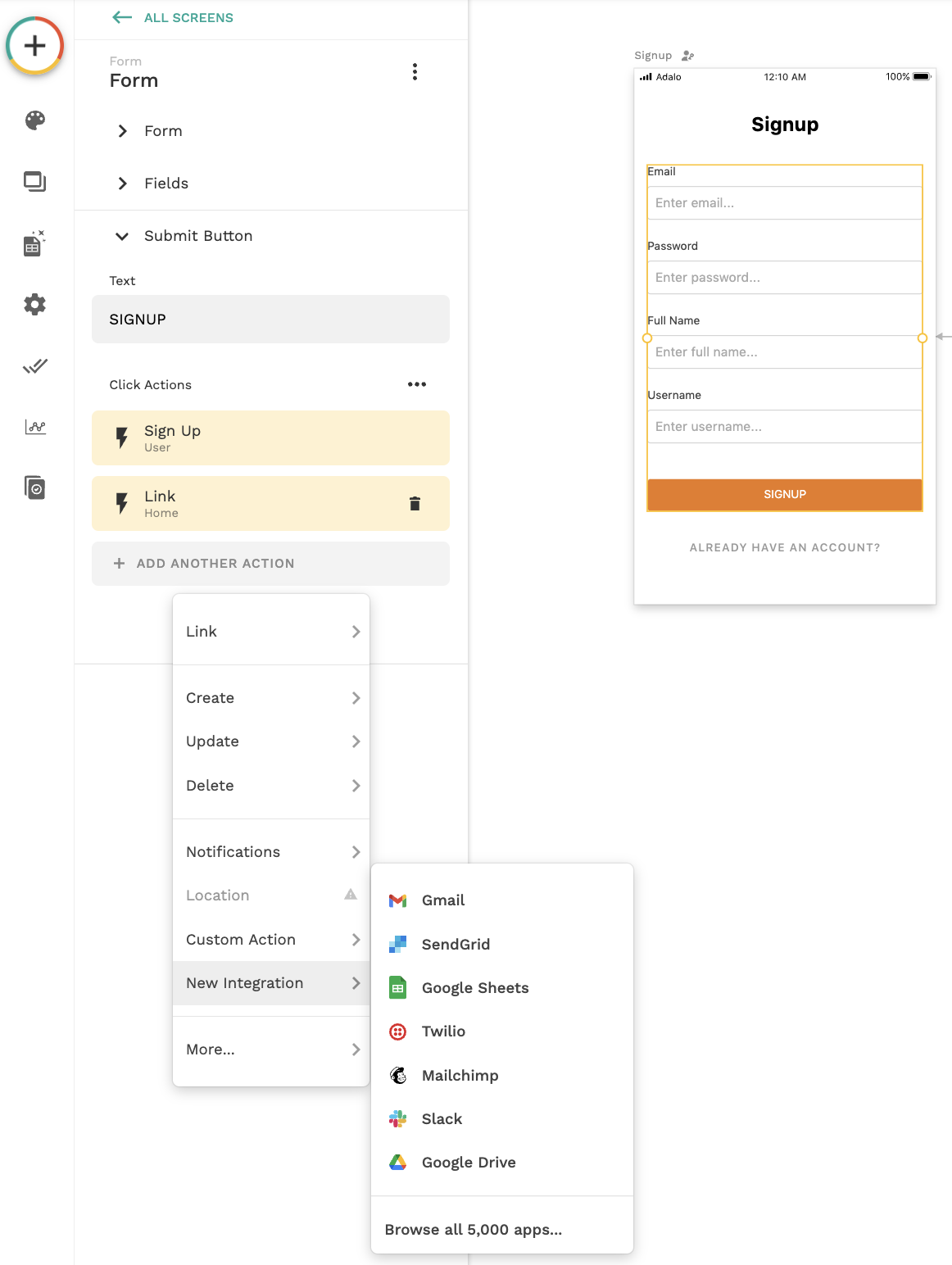The height and width of the screenshot is (1265, 952).
Task: Click orange SIGNUP button in preview
Action: click(784, 495)
